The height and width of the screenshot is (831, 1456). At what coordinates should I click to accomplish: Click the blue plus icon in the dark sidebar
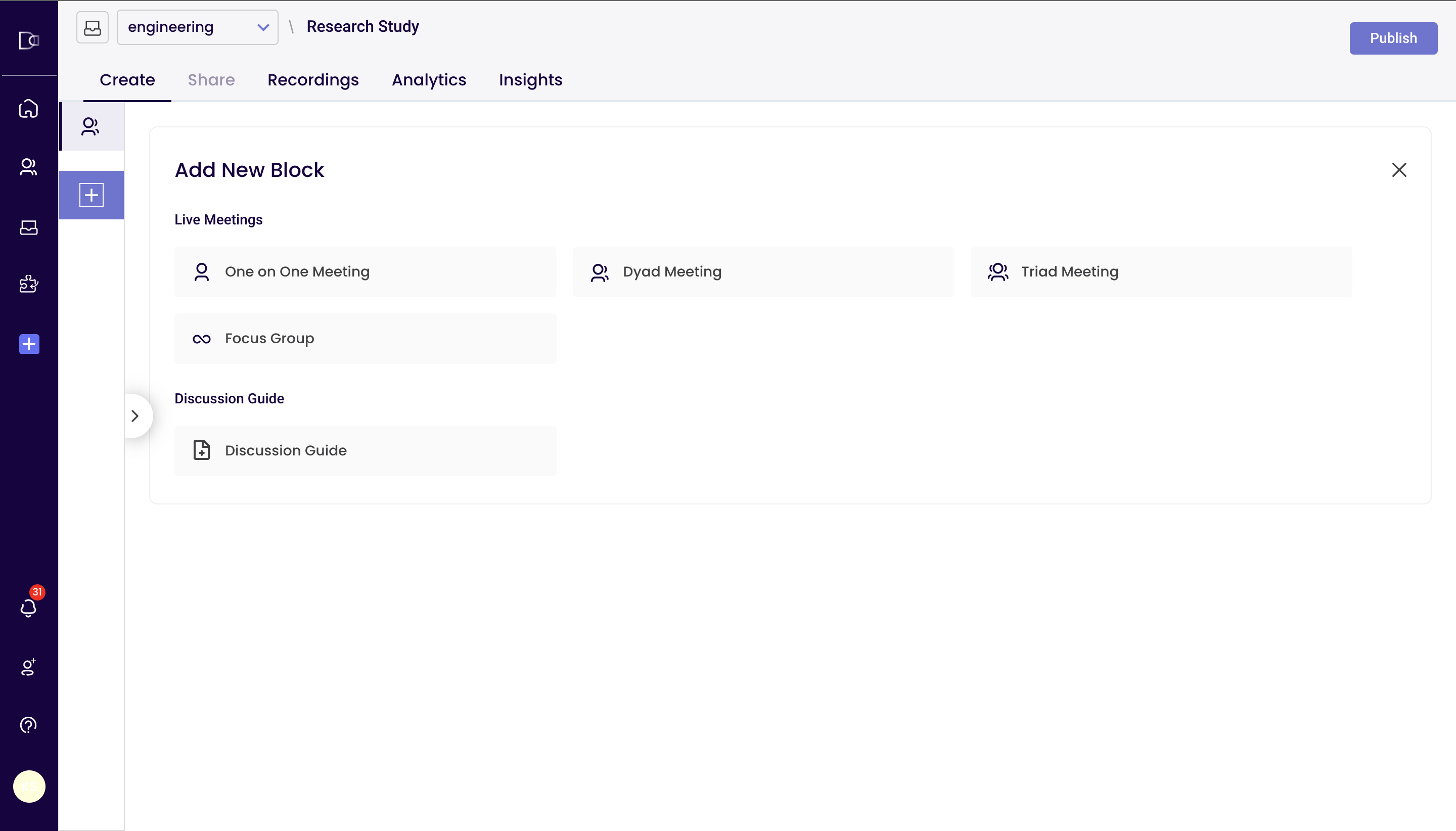pyautogui.click(x=29, y=344)
